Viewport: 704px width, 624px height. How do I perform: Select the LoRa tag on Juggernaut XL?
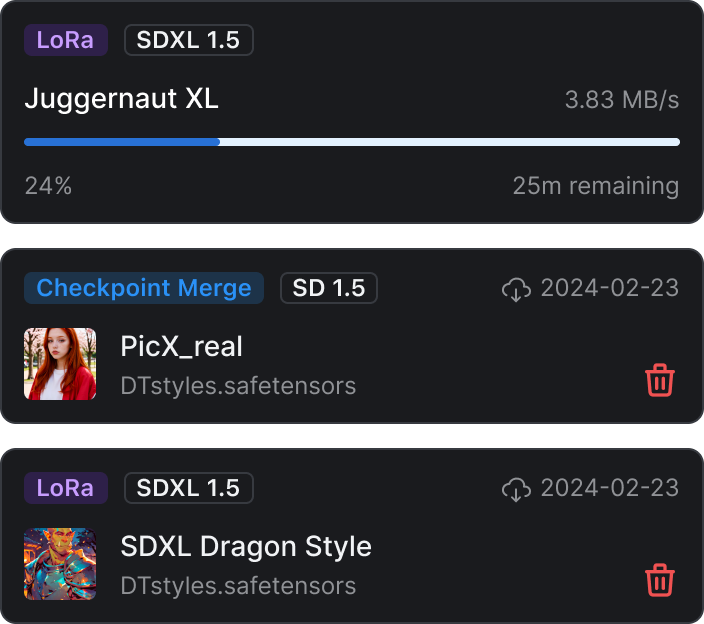click(x=66, y=40)
